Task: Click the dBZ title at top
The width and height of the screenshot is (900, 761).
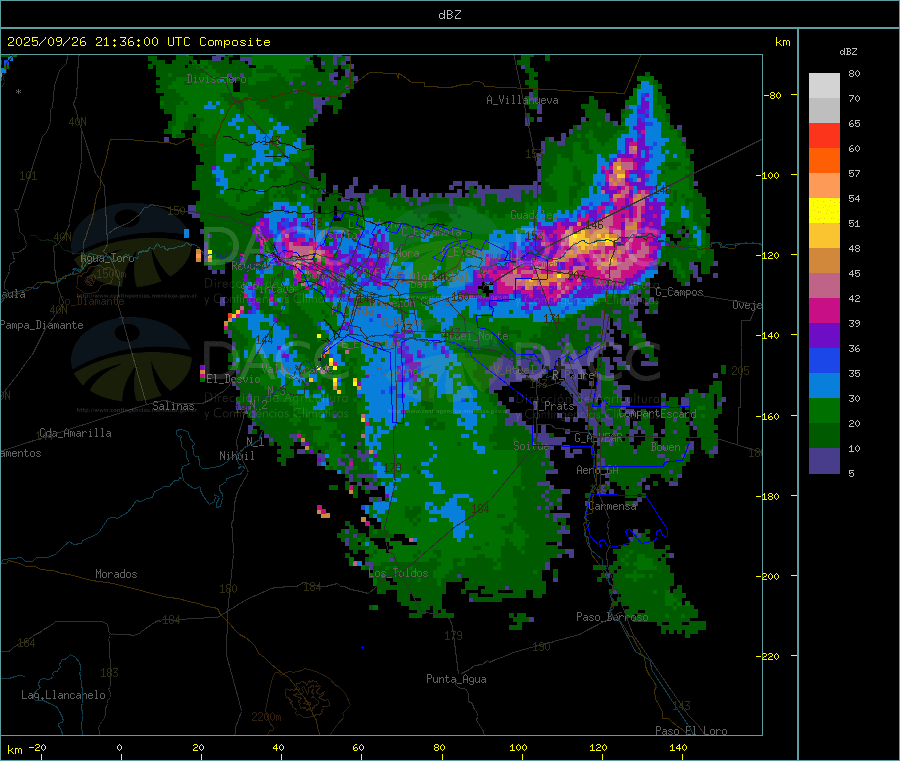Action: 449,15
